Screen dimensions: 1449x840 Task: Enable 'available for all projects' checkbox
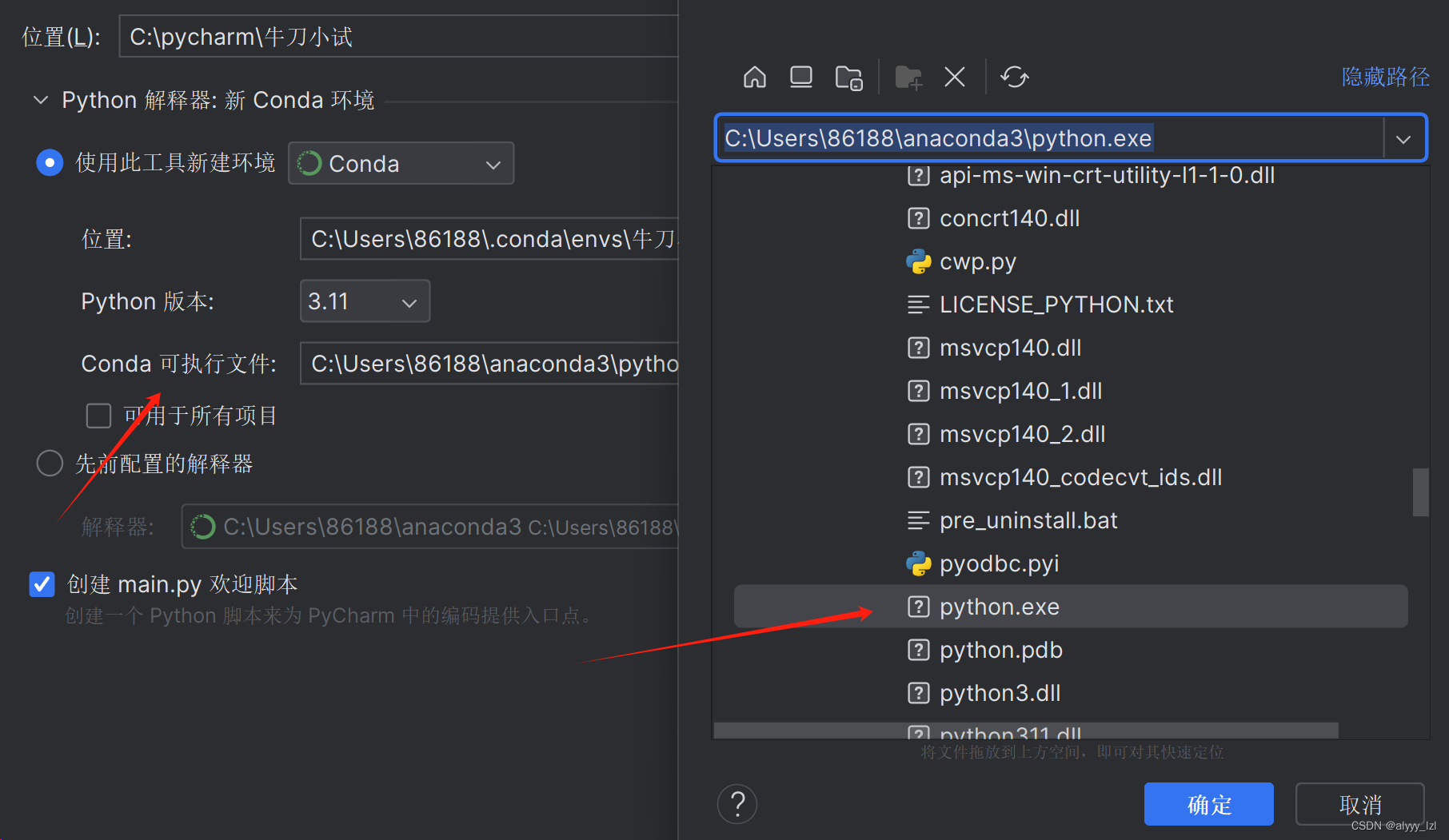coord(98,416)
